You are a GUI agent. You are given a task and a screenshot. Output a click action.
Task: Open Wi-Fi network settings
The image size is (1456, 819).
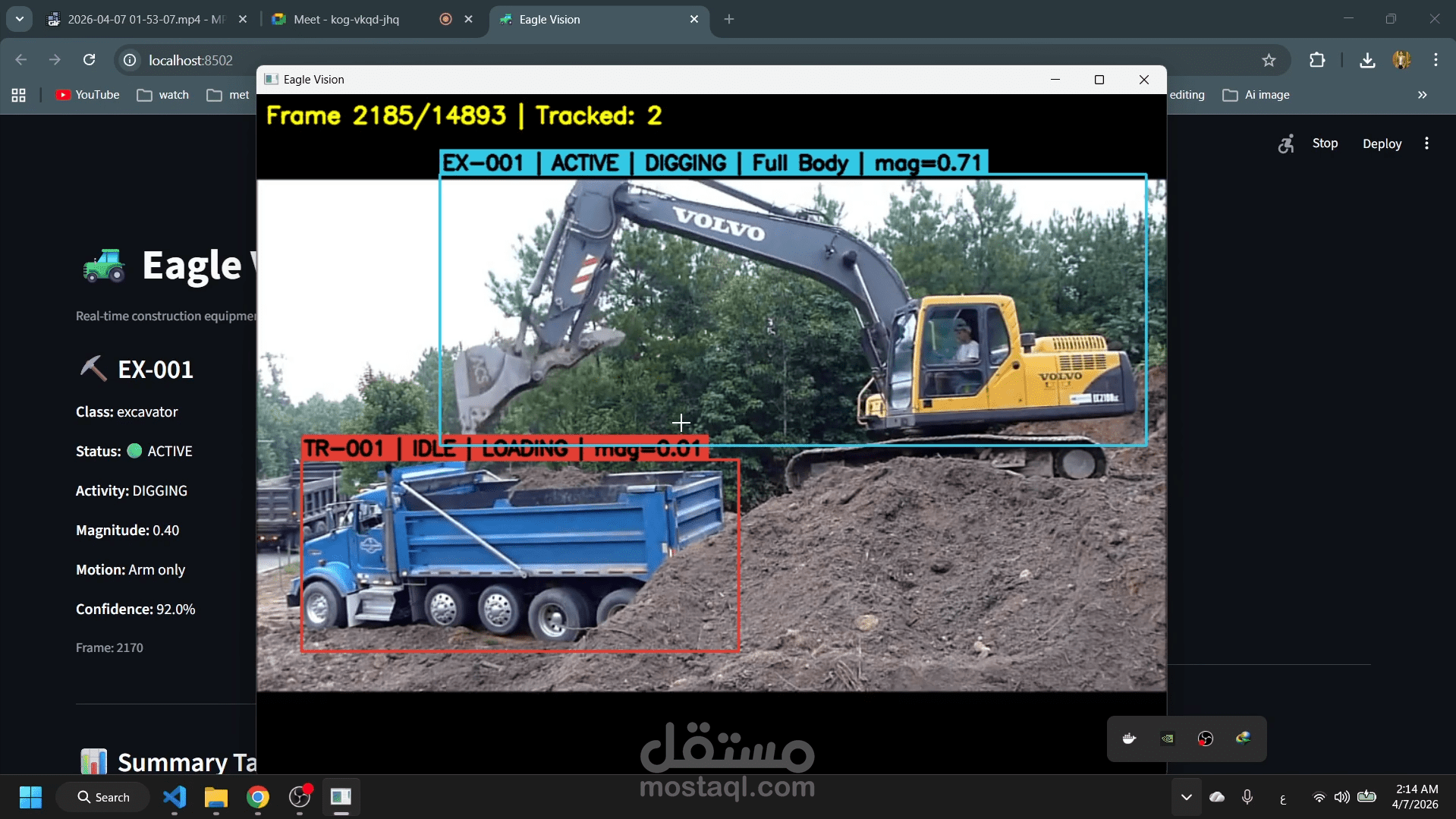tap(1319, 797)
